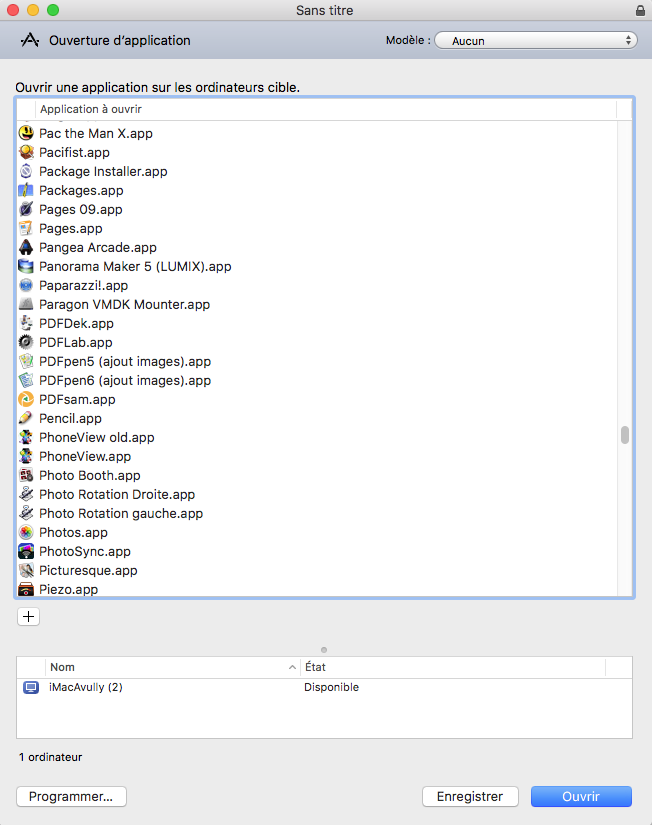The height and width of the screenshot is (825, 652).
Task: Click the Application à ouvrir column header
Action: click(326, 109)
